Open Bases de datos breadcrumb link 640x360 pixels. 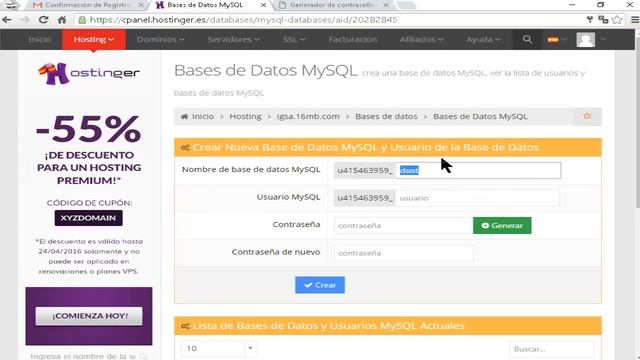point(386,116)
